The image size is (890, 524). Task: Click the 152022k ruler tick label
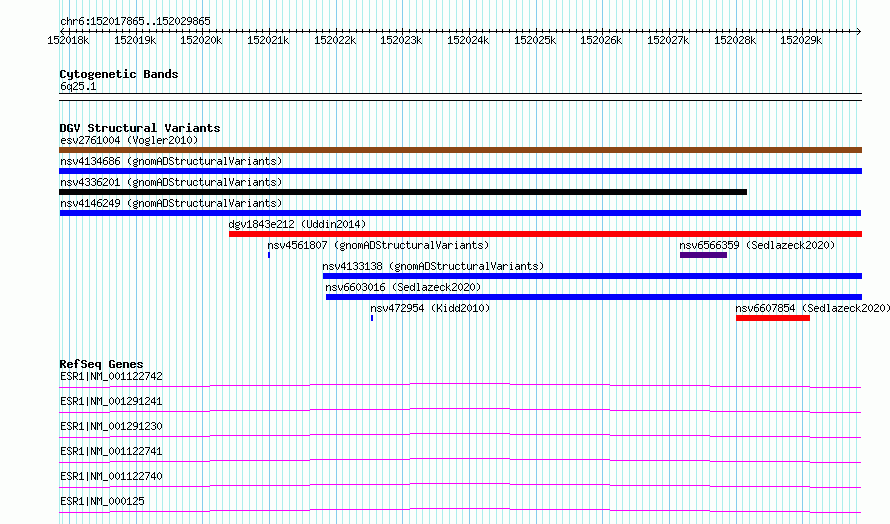[x=335, y=40]
